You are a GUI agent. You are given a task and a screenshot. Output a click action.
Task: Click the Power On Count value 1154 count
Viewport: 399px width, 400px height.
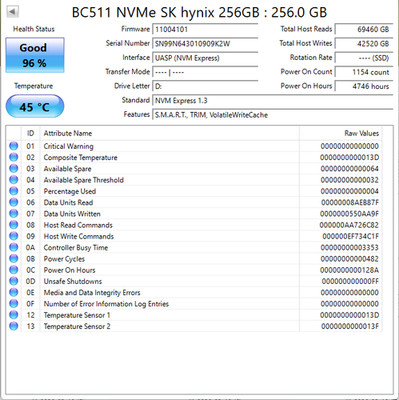[364, 72]
